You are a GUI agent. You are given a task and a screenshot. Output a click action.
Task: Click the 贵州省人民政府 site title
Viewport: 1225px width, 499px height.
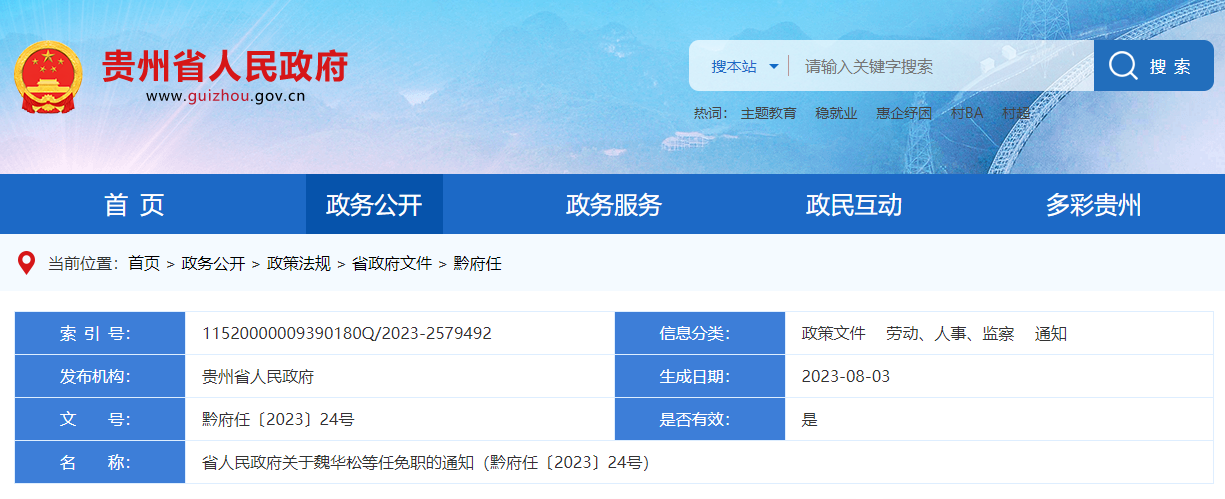(225, 66)
